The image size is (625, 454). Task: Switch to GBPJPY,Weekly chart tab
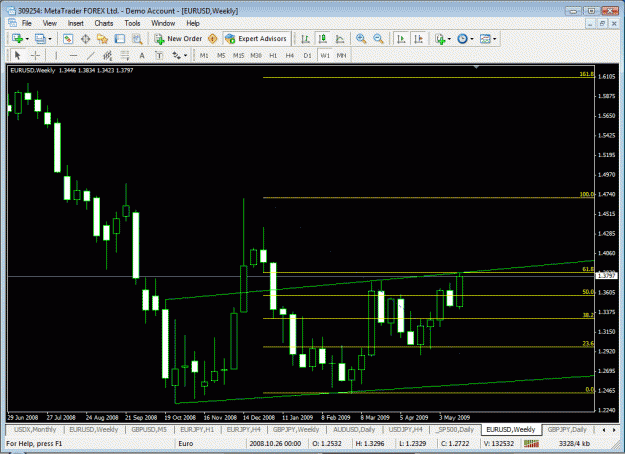(x=296, y=429)
